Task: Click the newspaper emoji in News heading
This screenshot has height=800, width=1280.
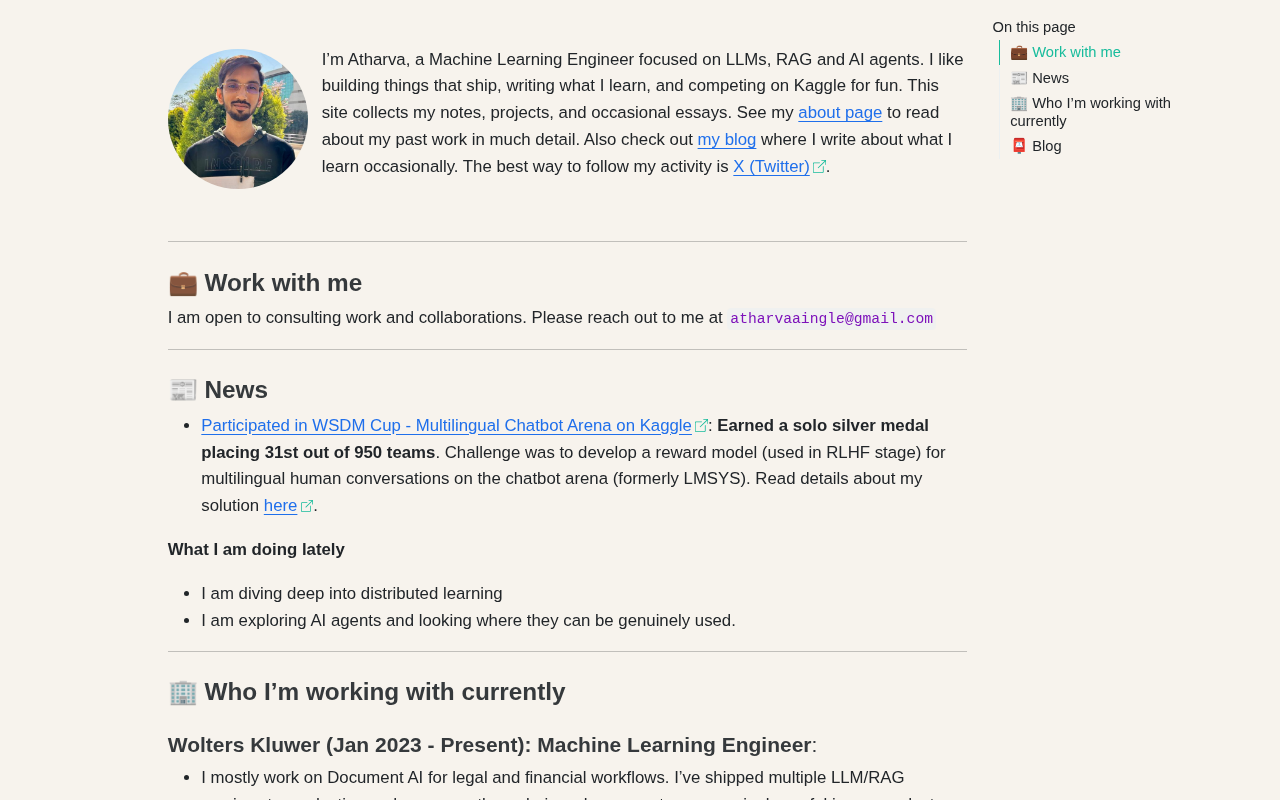Action: click(x=183, y=390)
